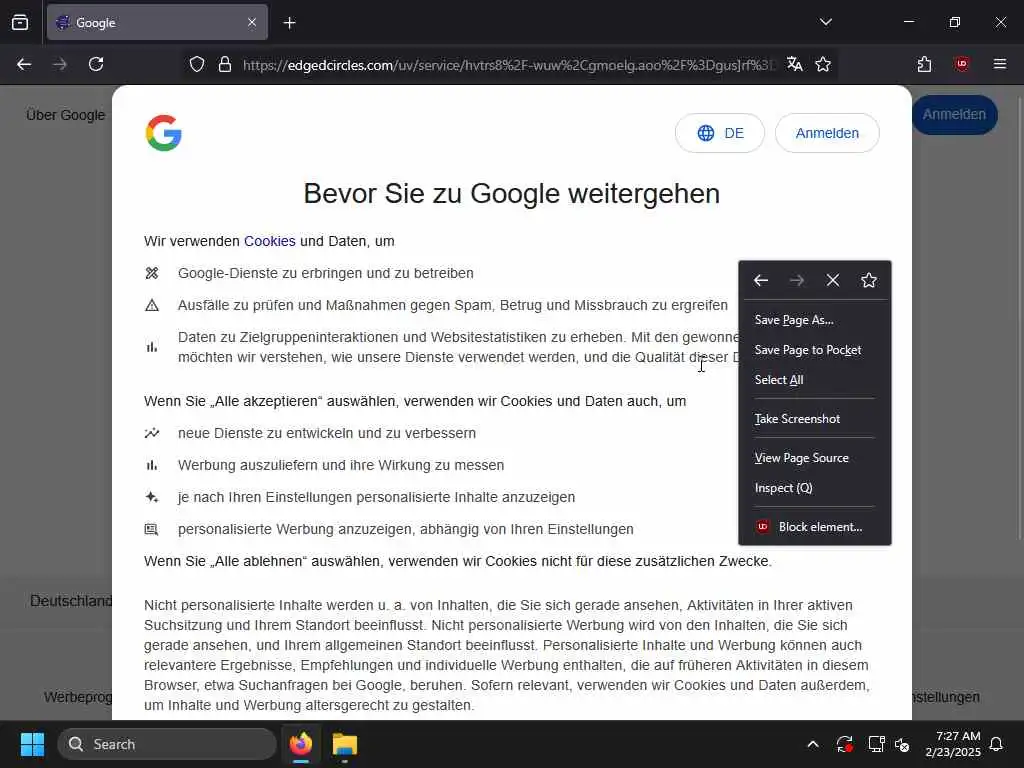Open the Windows Start menu
1024x768 pixels.
32,744
